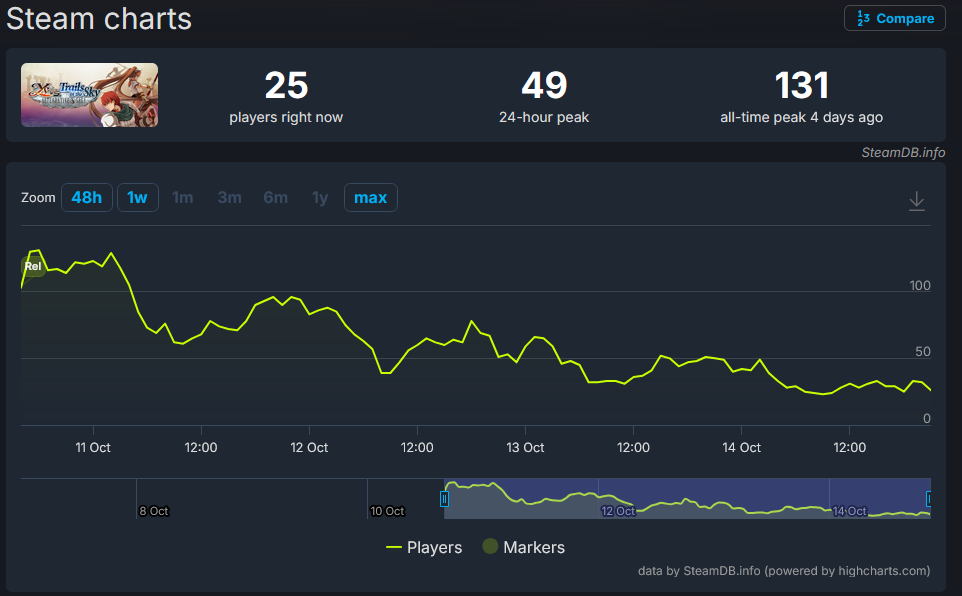The image size is (962, 596).
Task: Click the 25 players right now stat
Action: [286, 96]
